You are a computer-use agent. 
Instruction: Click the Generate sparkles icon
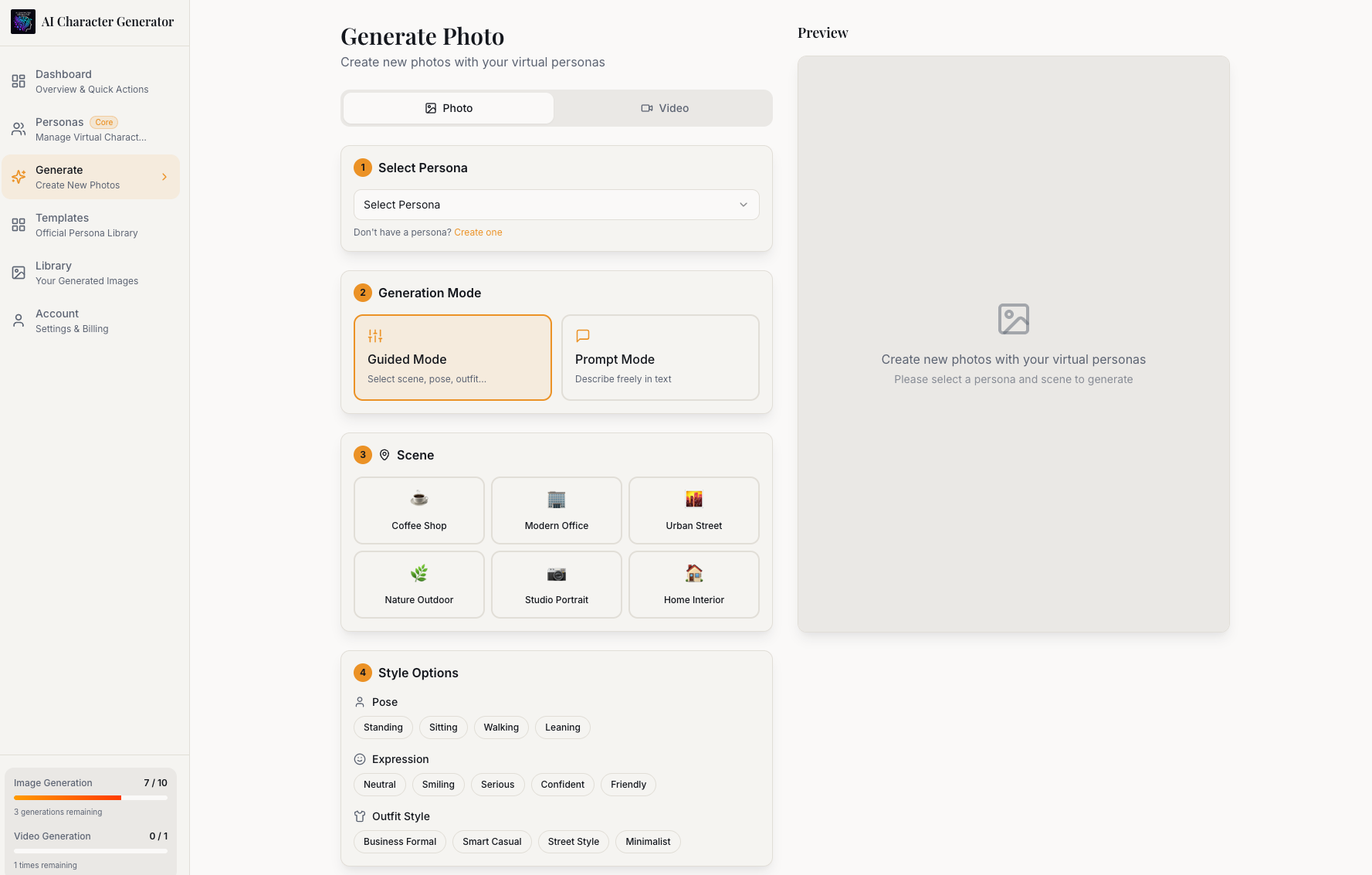[x=19, y=177]
